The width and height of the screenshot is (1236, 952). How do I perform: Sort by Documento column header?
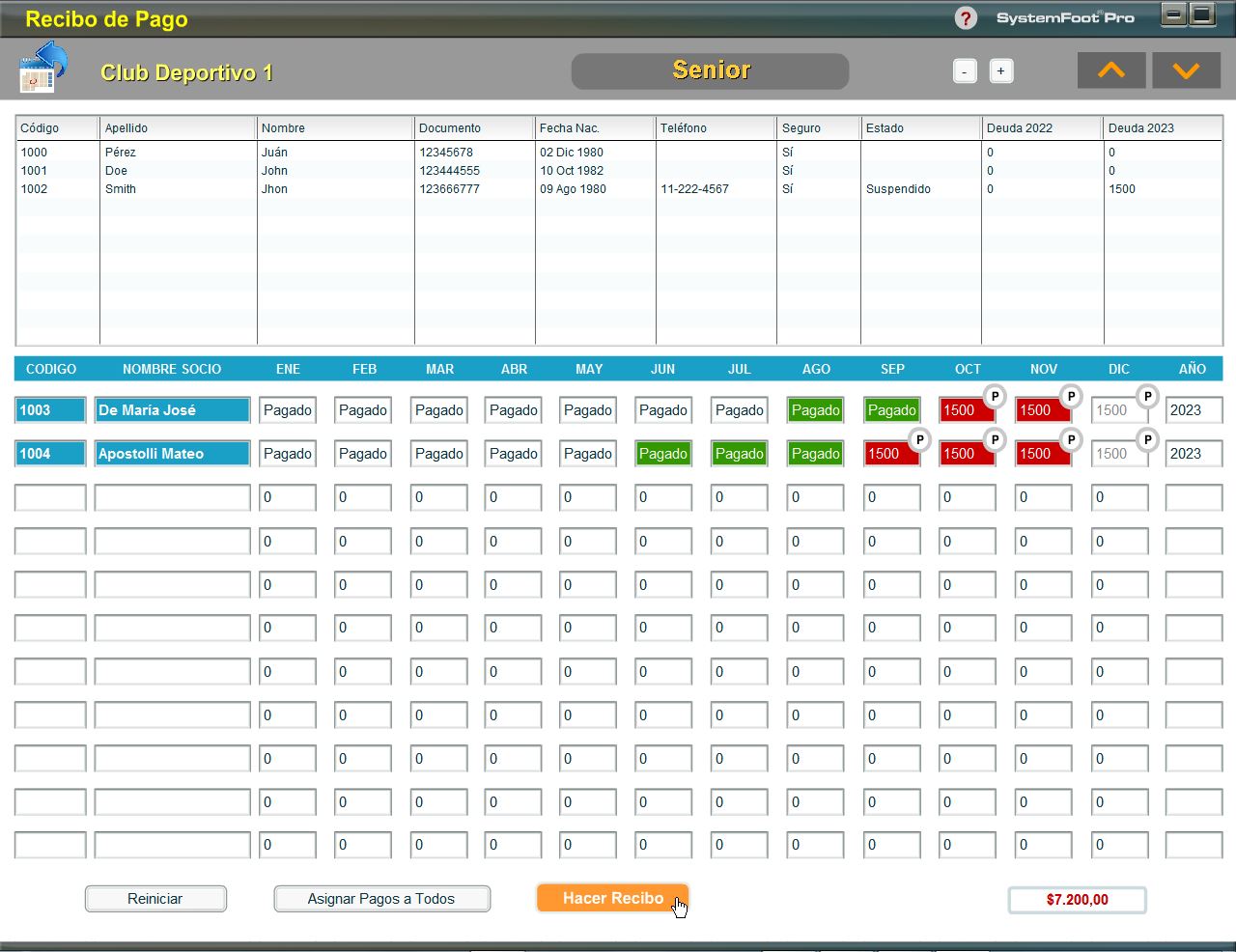click(x=474, y=128)
